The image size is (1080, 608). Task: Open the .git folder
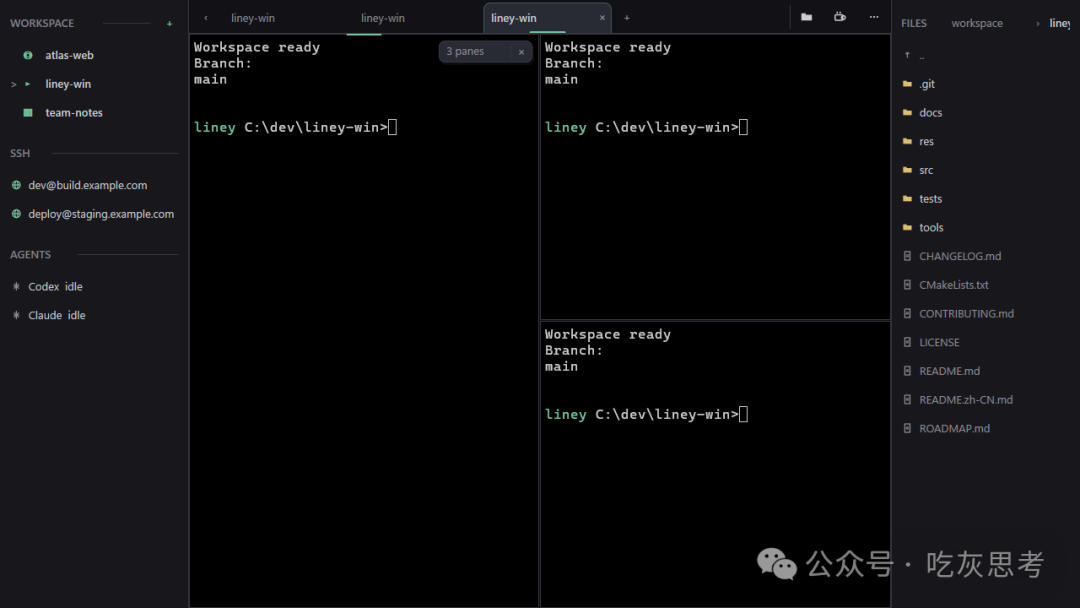tap(926, 84)
